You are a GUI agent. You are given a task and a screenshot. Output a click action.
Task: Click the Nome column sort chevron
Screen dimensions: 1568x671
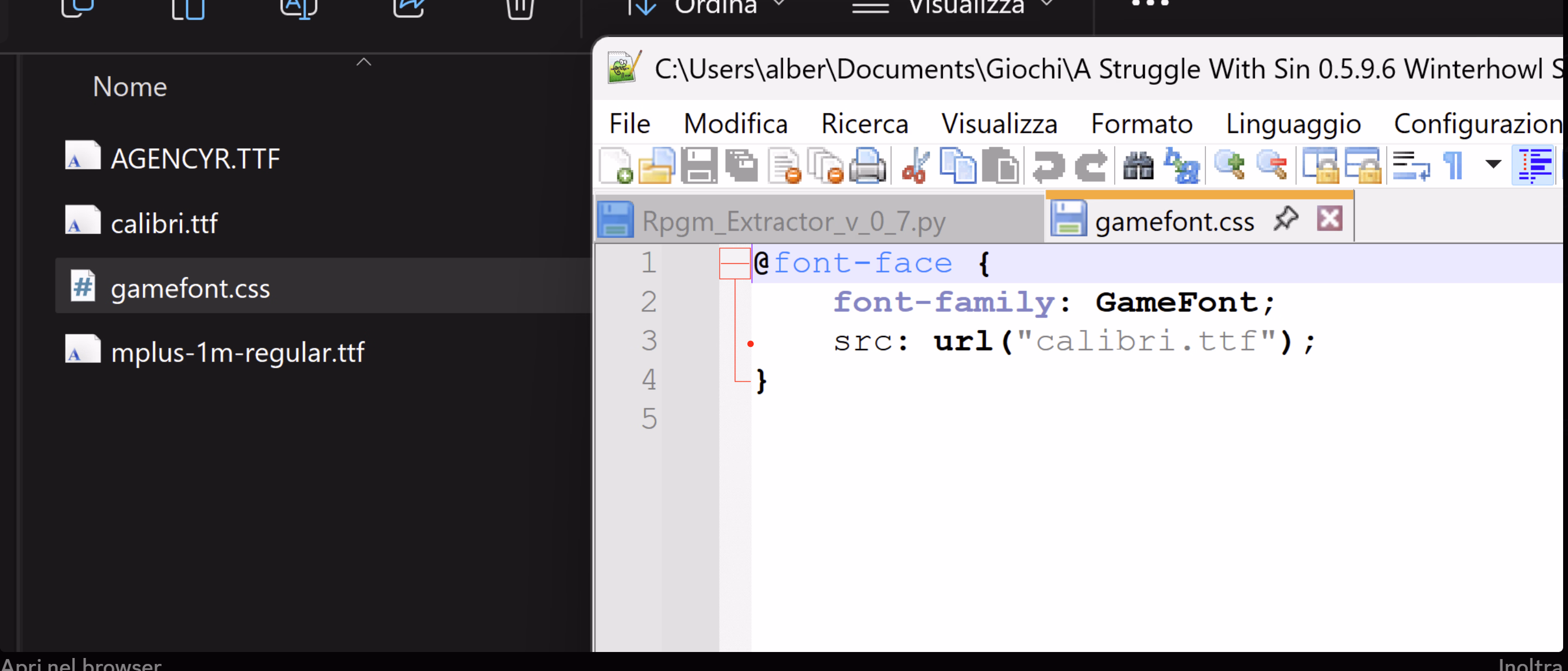tap(364, 62)
